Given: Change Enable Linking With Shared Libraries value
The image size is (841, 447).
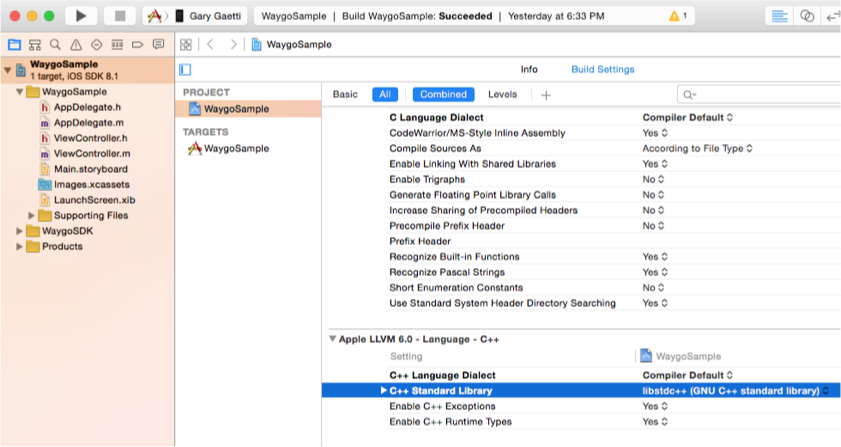Looking at the screenshot, I should click(x=655, y=164).
